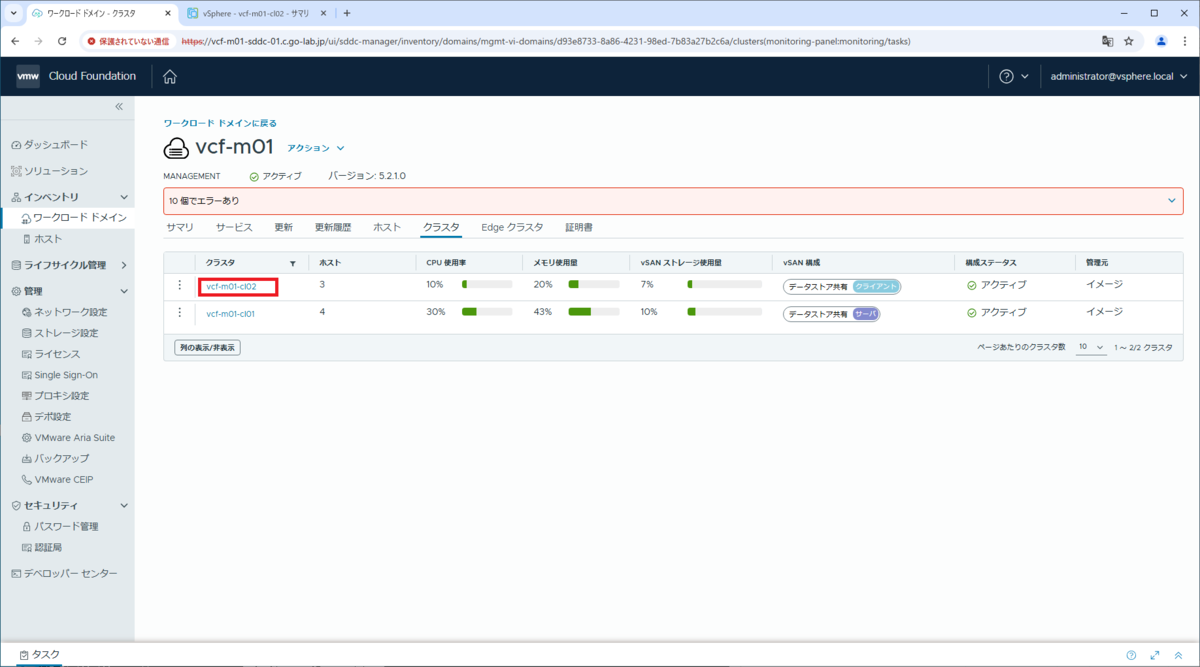Image resolution: width=1200 pixels, height=667 pixels.
Task: Click the browser address bar URL
Action: coord(545,41)
